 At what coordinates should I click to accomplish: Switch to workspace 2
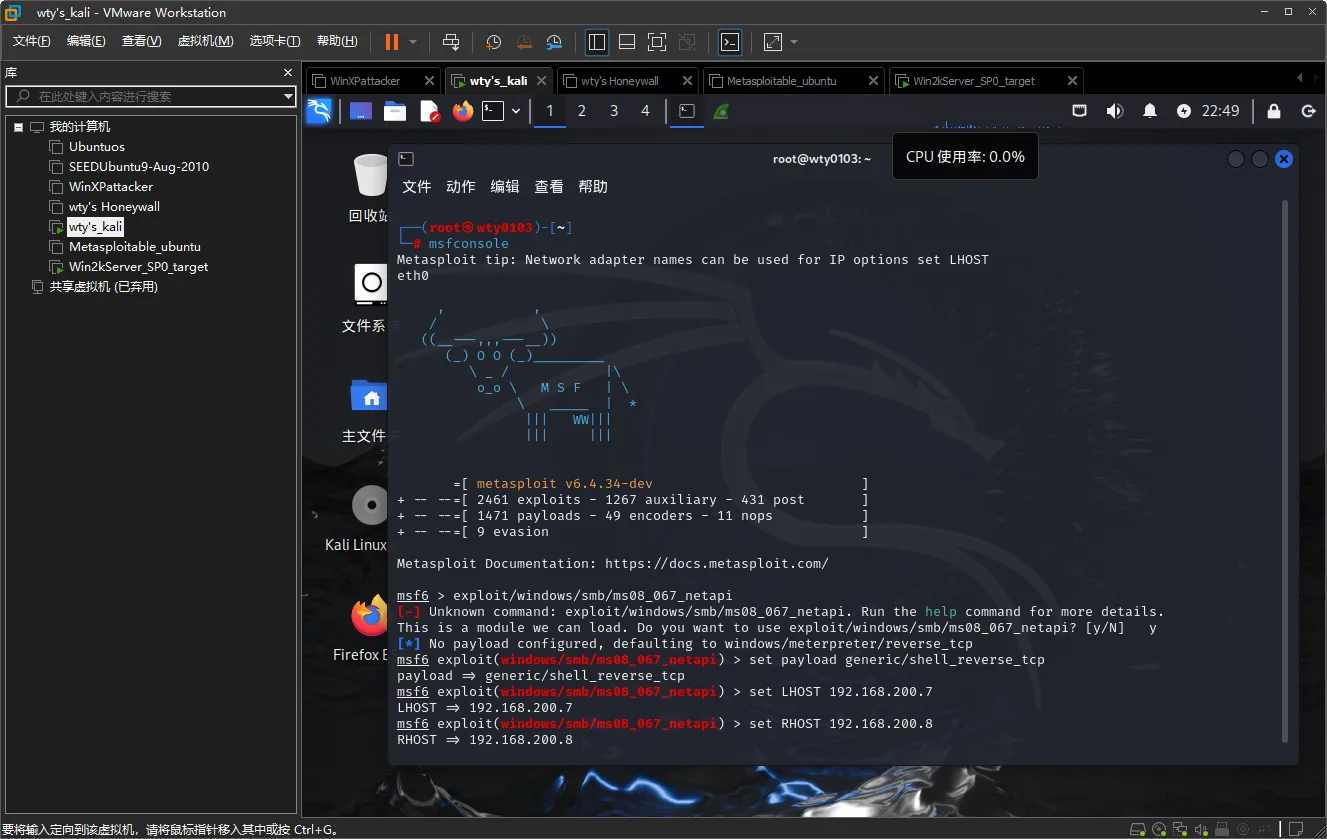pyautogui.click(x=581, y=111)
